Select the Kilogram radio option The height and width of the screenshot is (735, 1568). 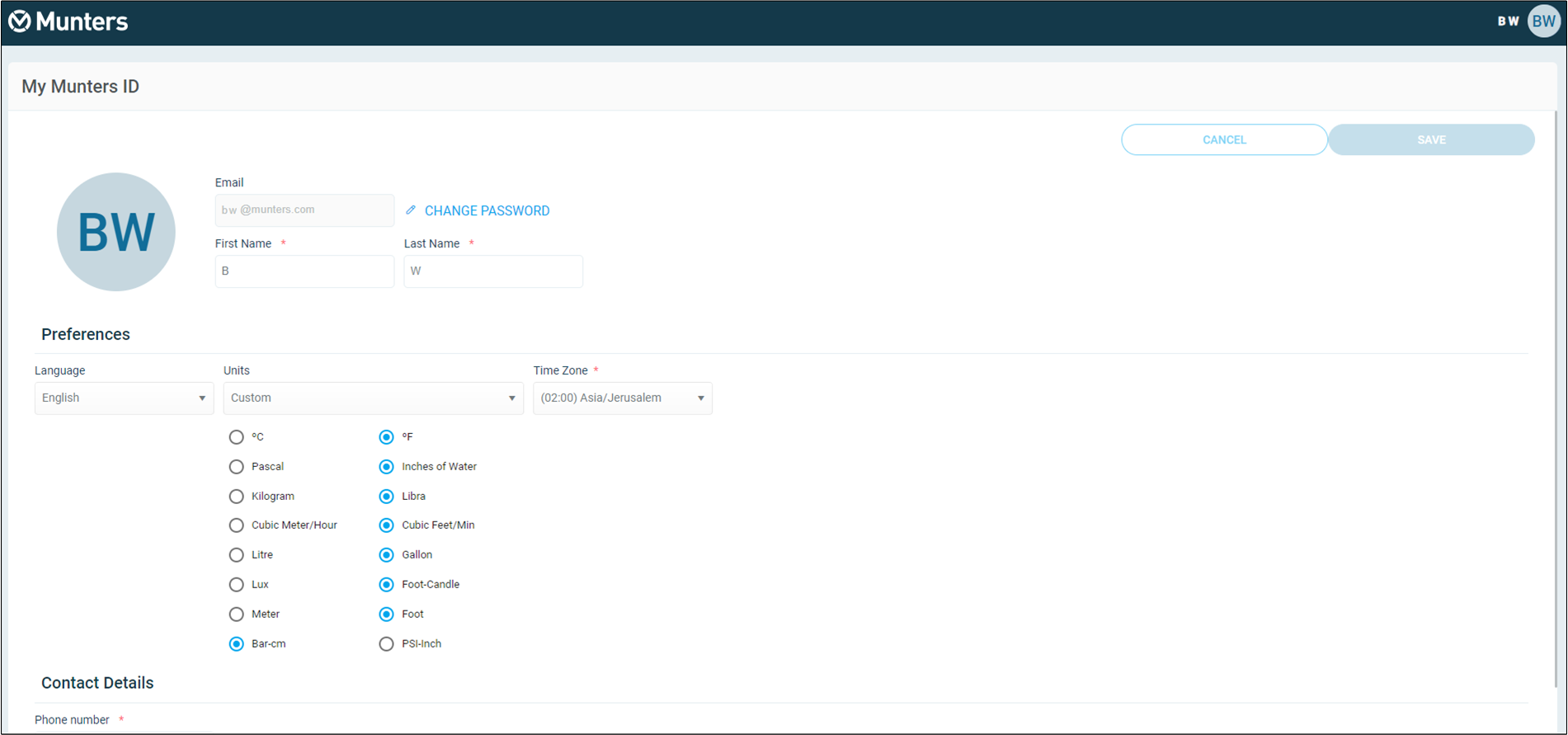[237, 497]
